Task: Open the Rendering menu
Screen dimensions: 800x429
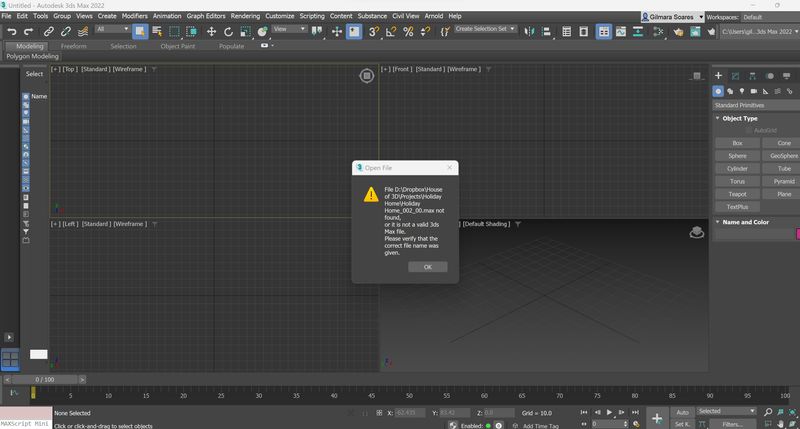Action: [x=245, y=16]
